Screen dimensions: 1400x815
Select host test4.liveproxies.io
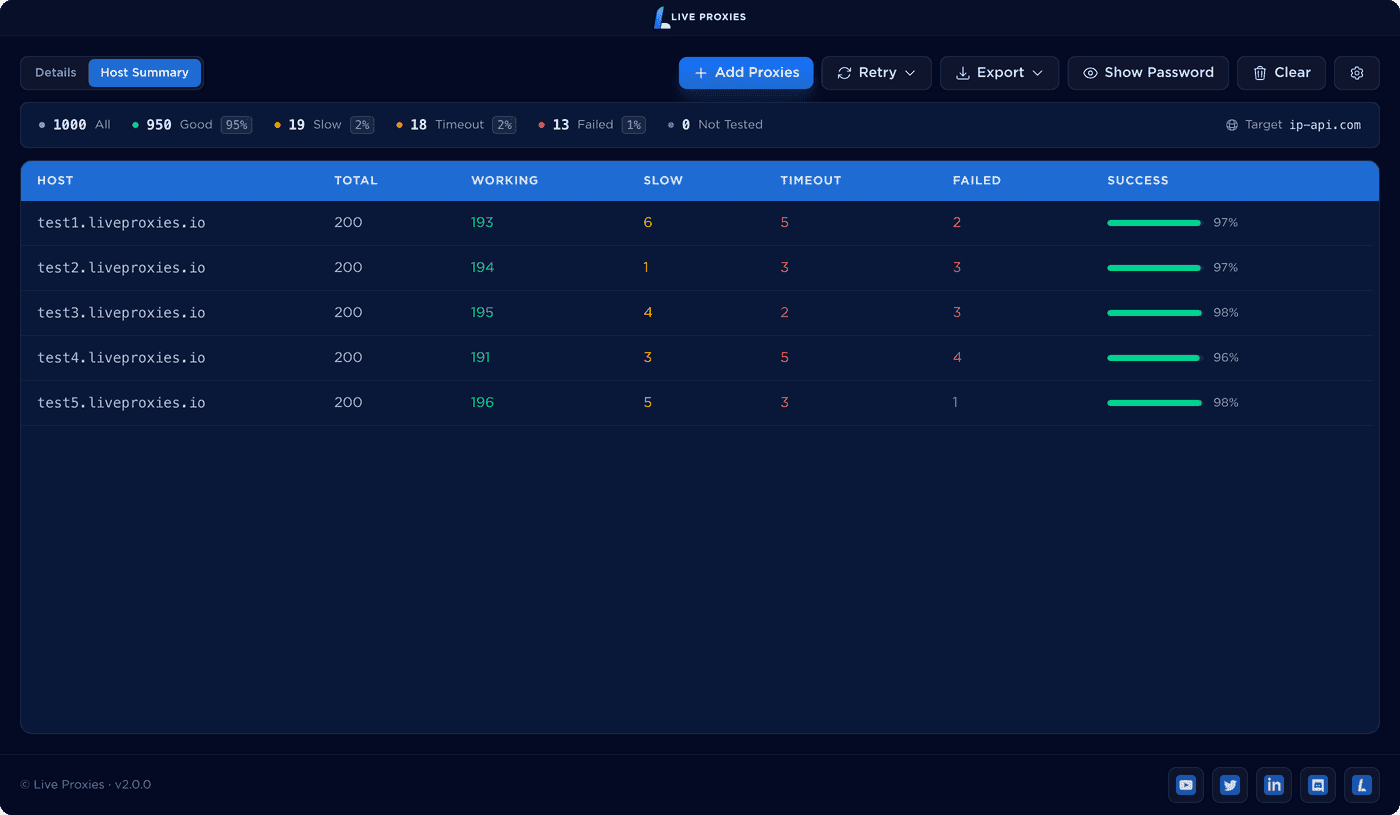pyautogui.click(x=121, y=358)
